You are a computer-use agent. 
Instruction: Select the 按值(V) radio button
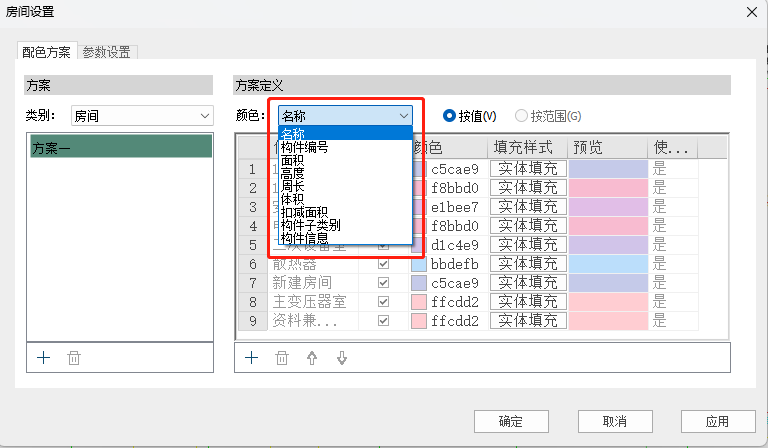(x=470, y=116)
